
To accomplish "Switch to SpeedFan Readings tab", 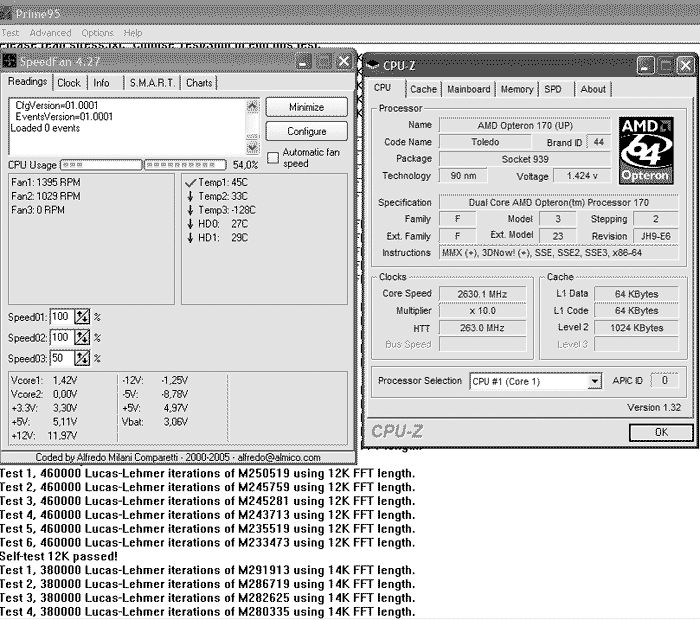I will pos(27,81).
